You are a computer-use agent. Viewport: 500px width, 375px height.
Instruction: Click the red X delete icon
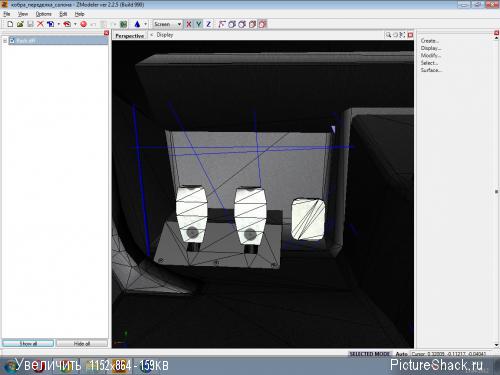[x=40, y=24]
